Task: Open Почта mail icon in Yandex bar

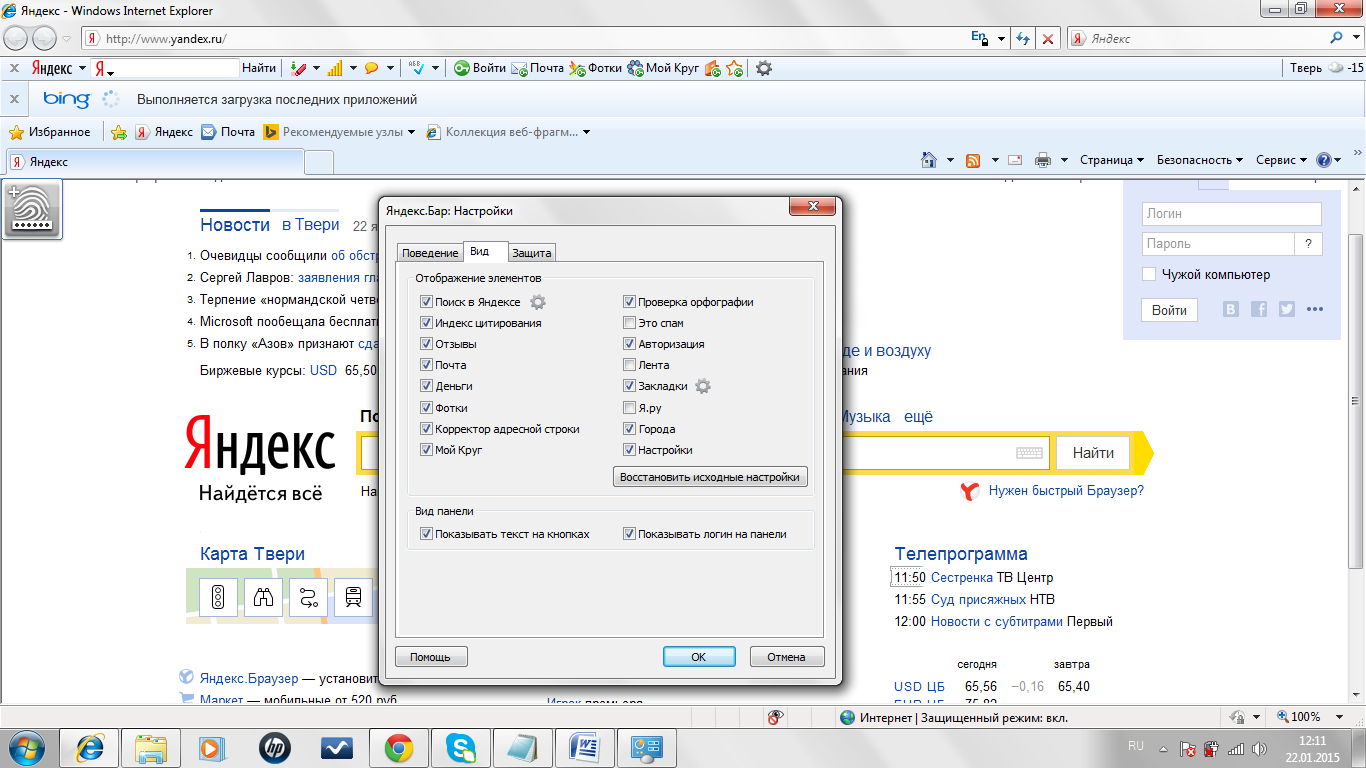Action: point(519,68)
